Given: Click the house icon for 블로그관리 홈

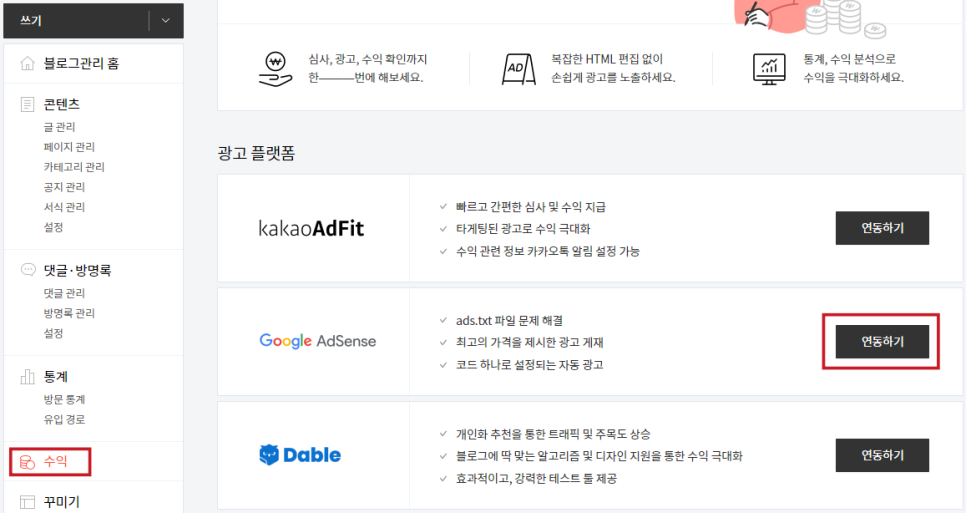Looking at the screenshot, I should click(x=28, y=63).
